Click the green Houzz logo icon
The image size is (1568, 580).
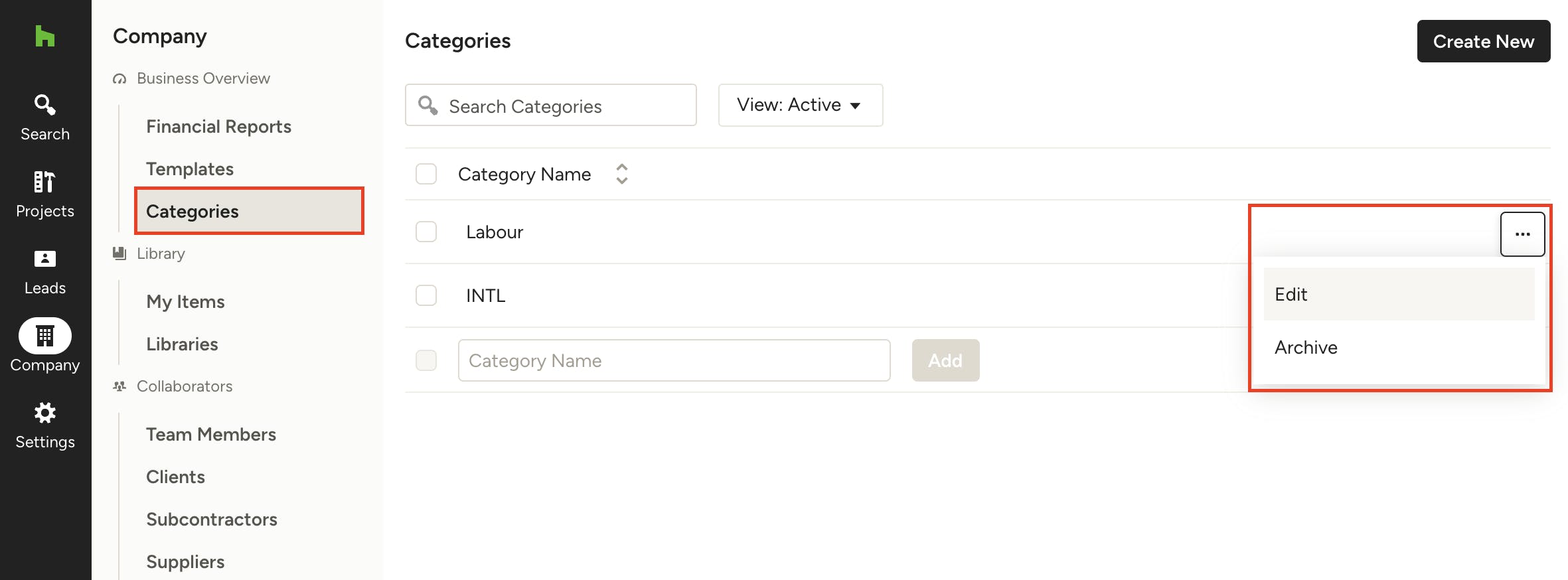[44, 36]
